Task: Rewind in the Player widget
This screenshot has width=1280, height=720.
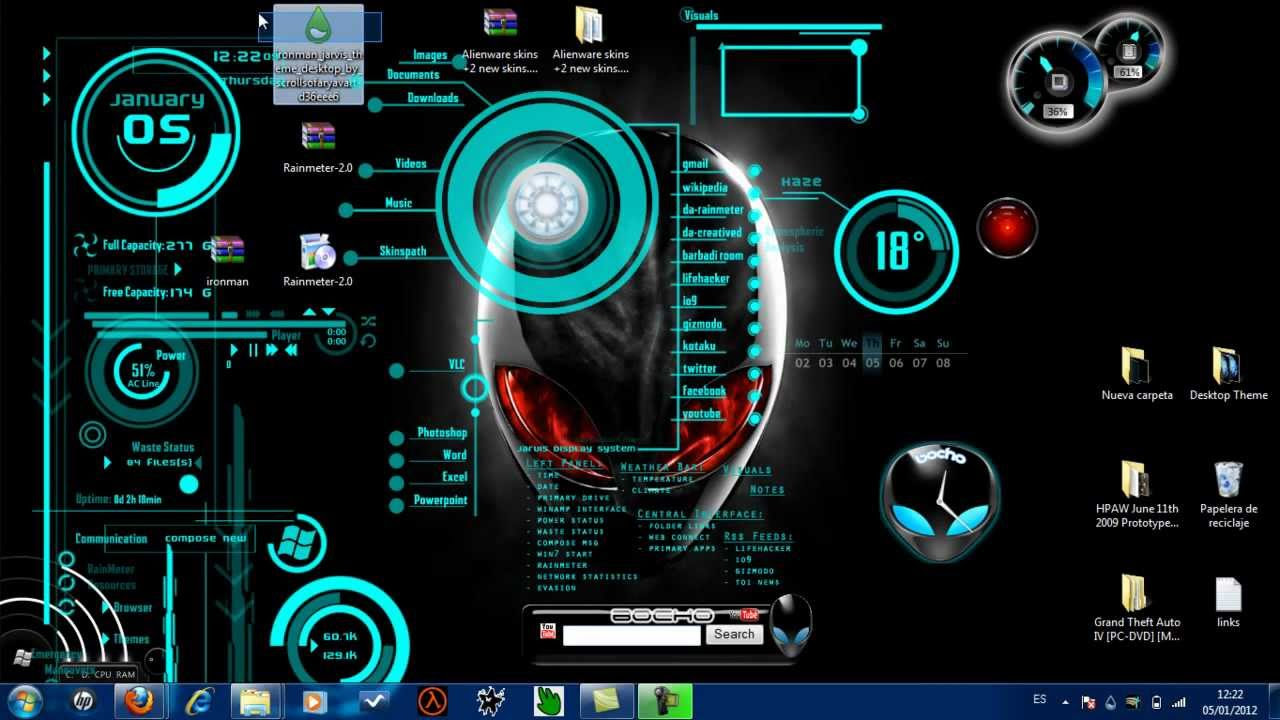Action: 291,350
